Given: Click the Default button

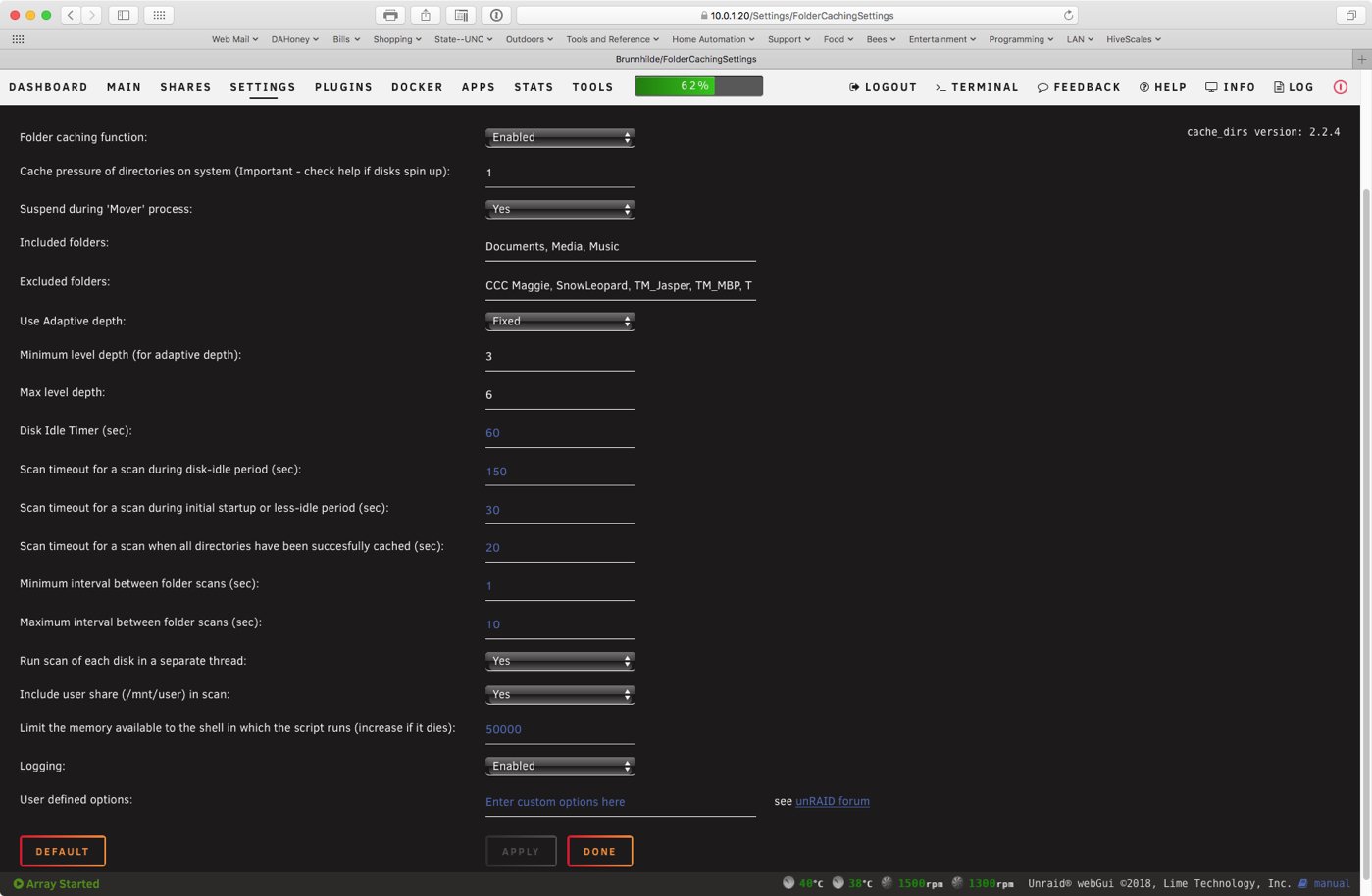Looking at the screenshot, I should click(x=63, y=851).
